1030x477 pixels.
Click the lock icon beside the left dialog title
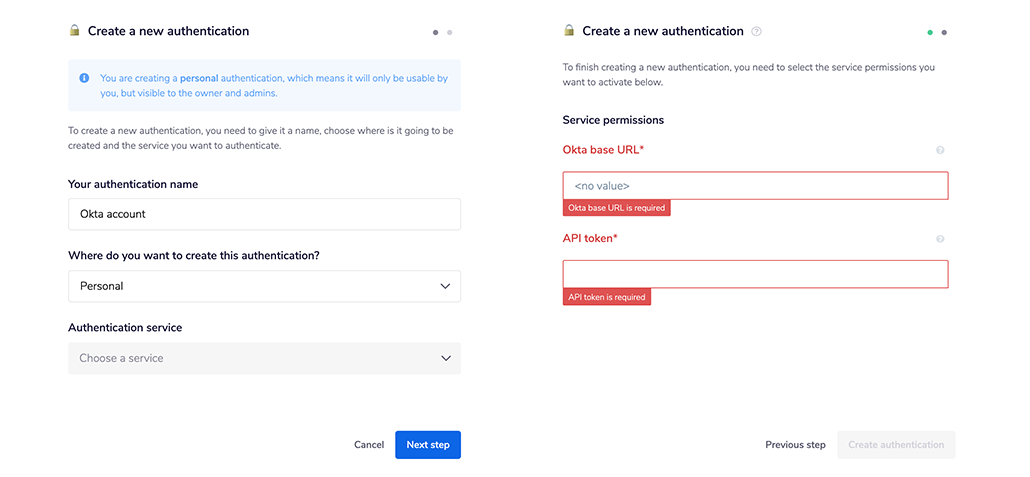(x=74, y=31)
